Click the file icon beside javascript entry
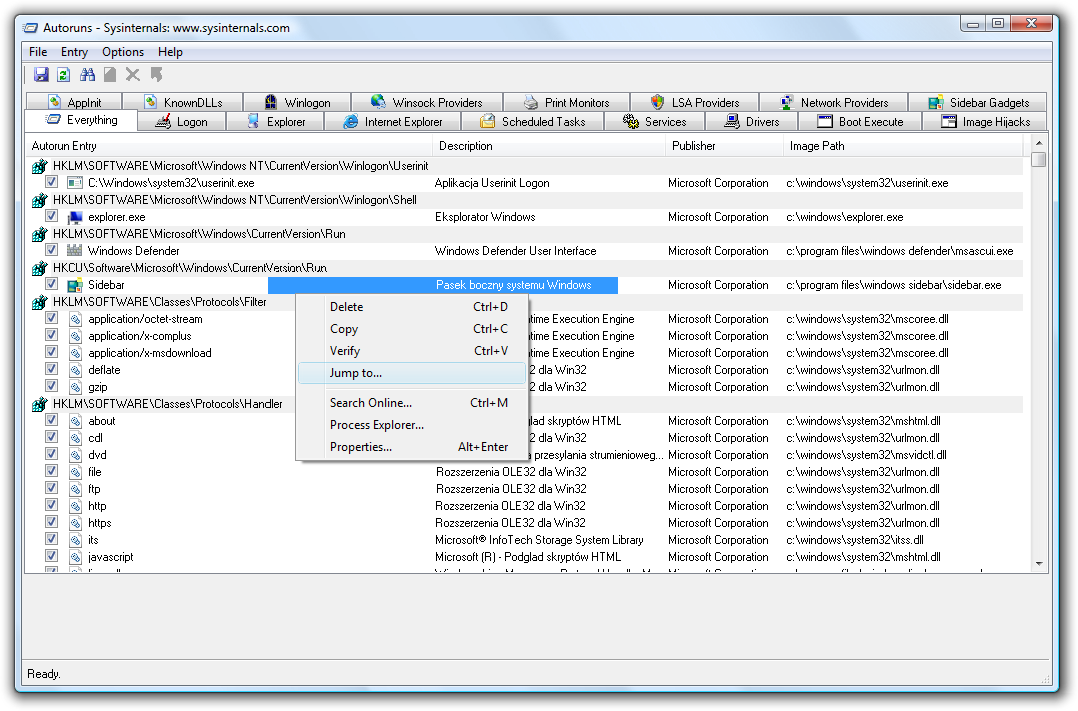The image size is (1078, 711). click(76, 557)
